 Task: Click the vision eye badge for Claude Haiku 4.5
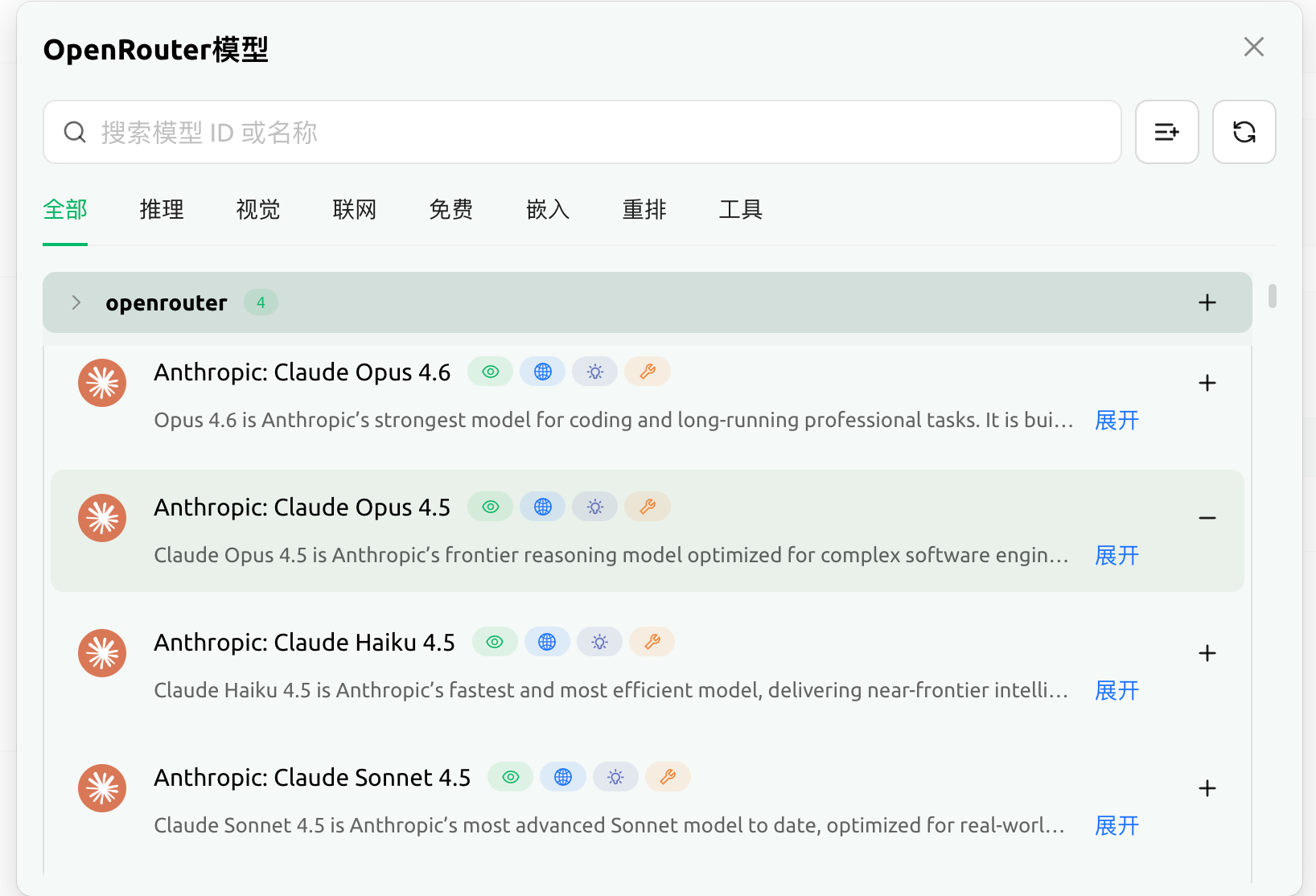[495, 642]
